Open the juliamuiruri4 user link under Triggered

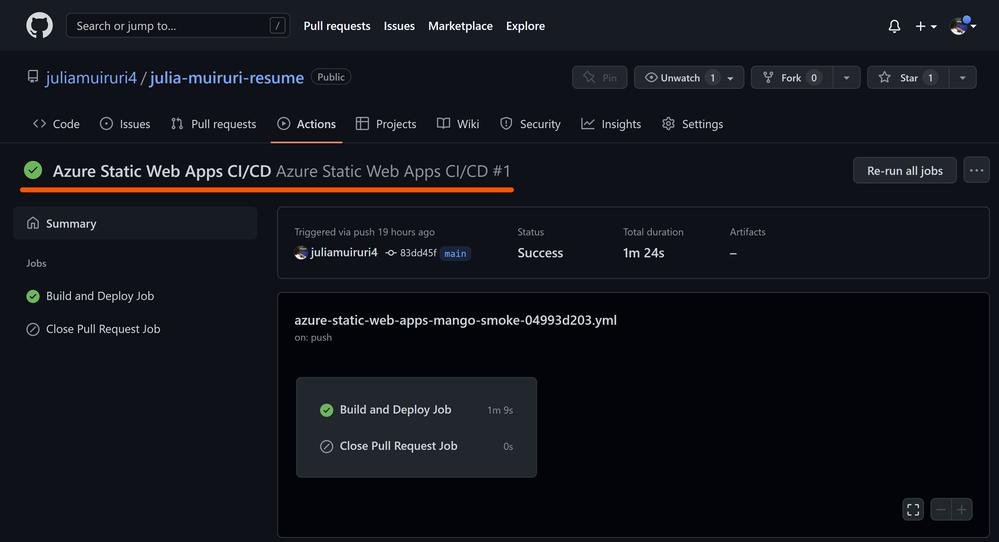pos(344,253)
